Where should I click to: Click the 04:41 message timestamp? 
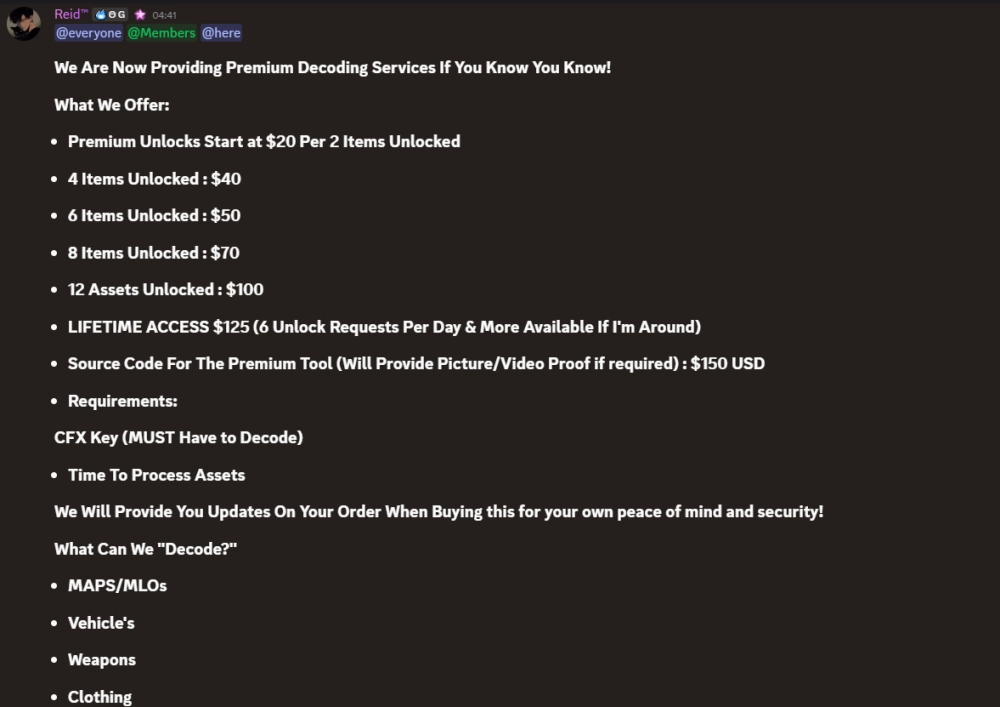[x=164, y=15]
